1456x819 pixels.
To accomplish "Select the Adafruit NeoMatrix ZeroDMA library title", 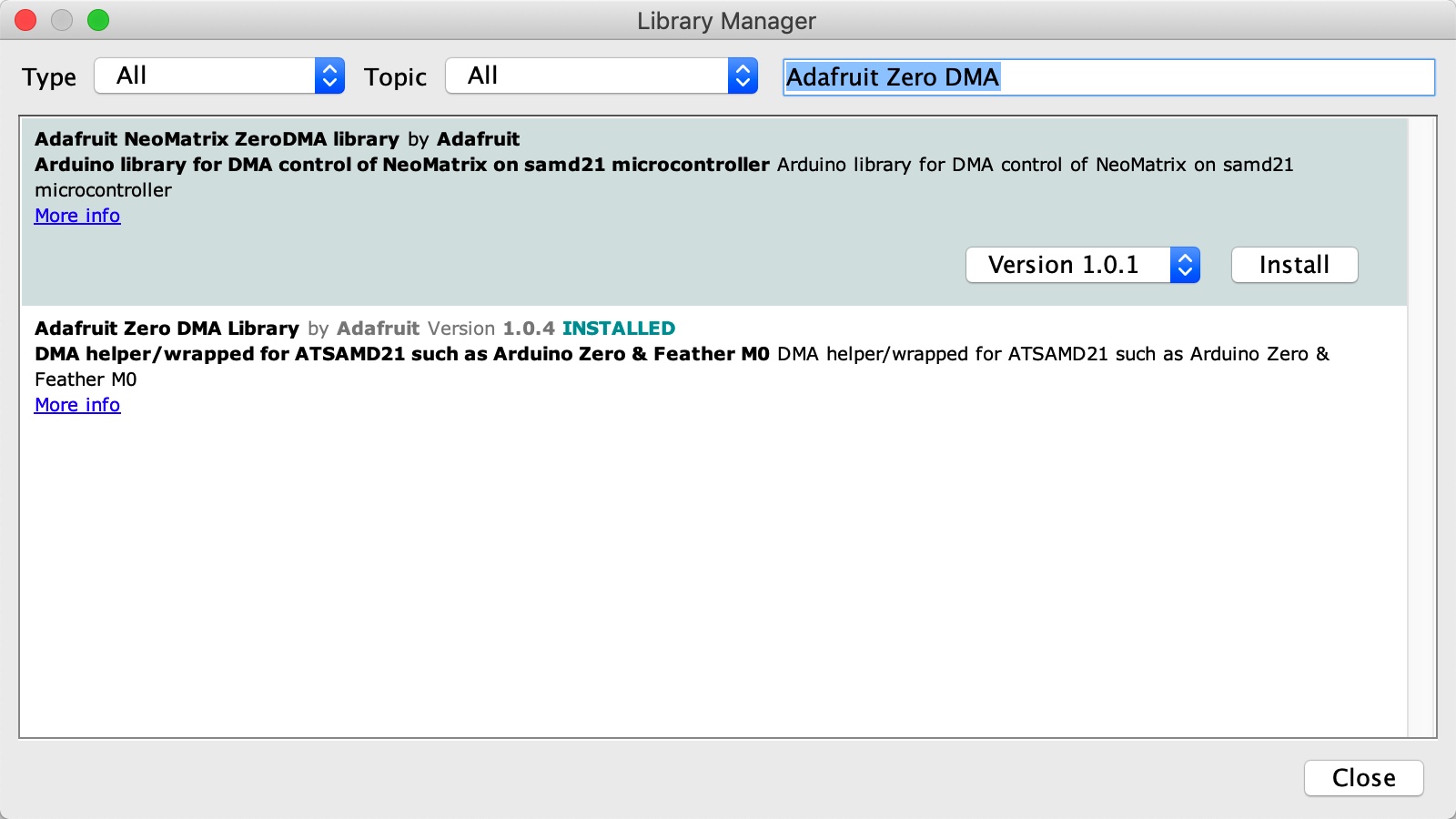I will click(x=217, y=139).
